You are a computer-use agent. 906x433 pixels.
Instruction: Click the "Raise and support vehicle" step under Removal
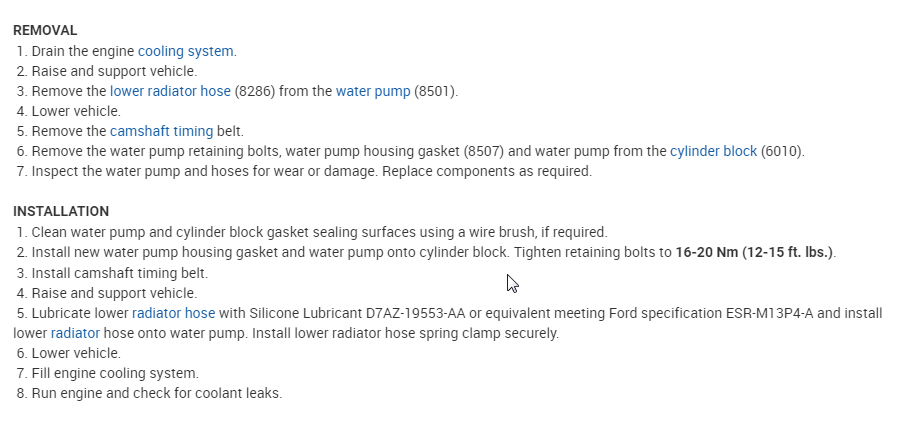point(114,71)
